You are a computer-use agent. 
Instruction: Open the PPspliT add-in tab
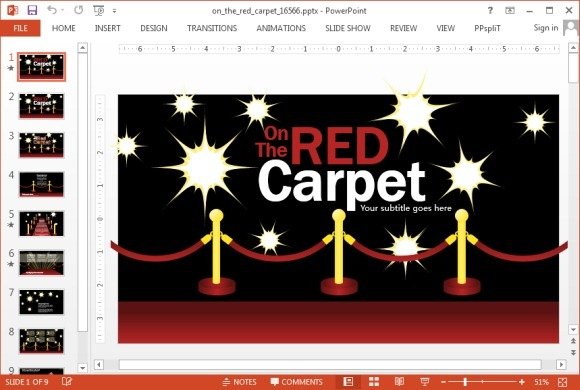(x=487, y=28)
